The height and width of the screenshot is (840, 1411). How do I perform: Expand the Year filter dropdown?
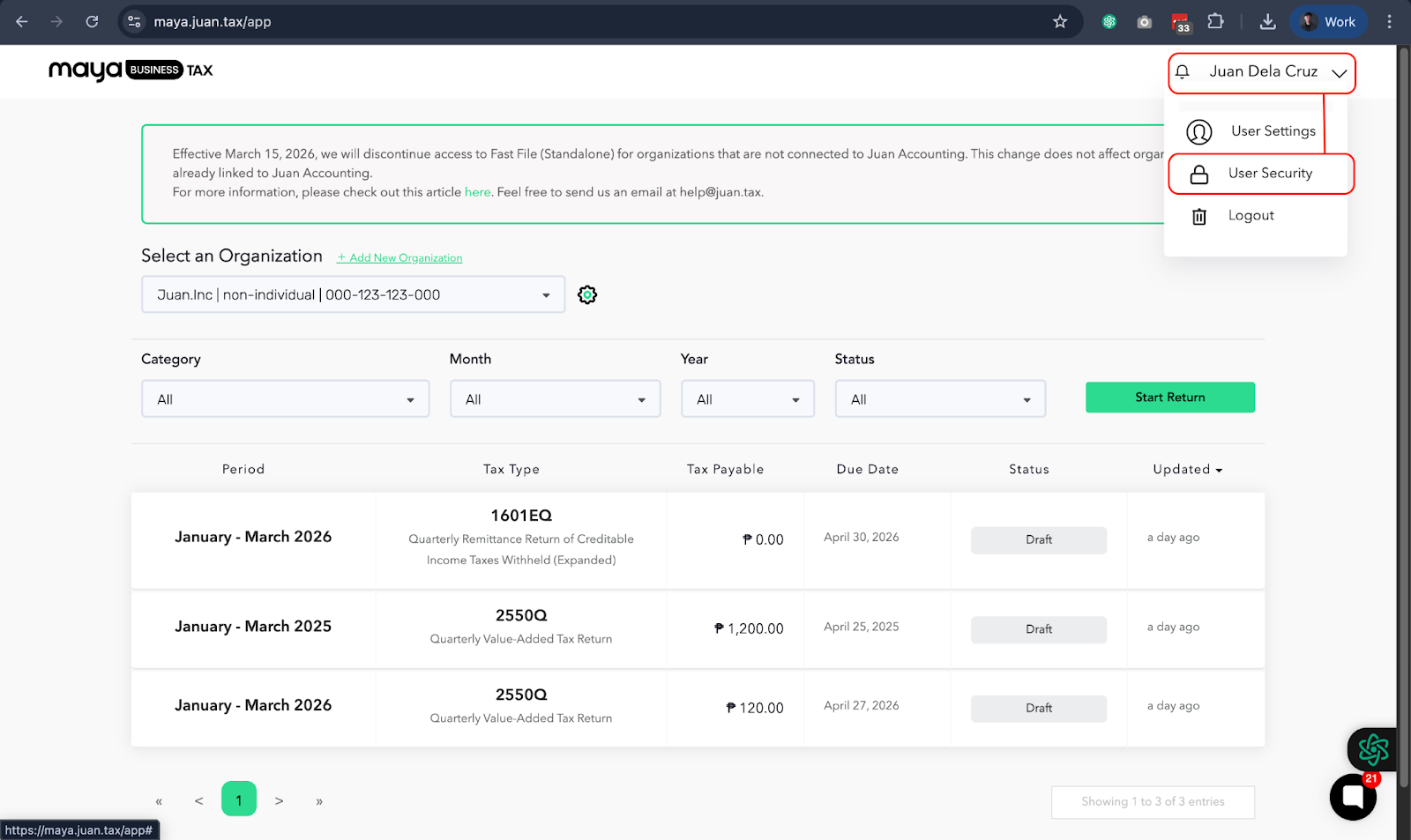click(748, 399)
